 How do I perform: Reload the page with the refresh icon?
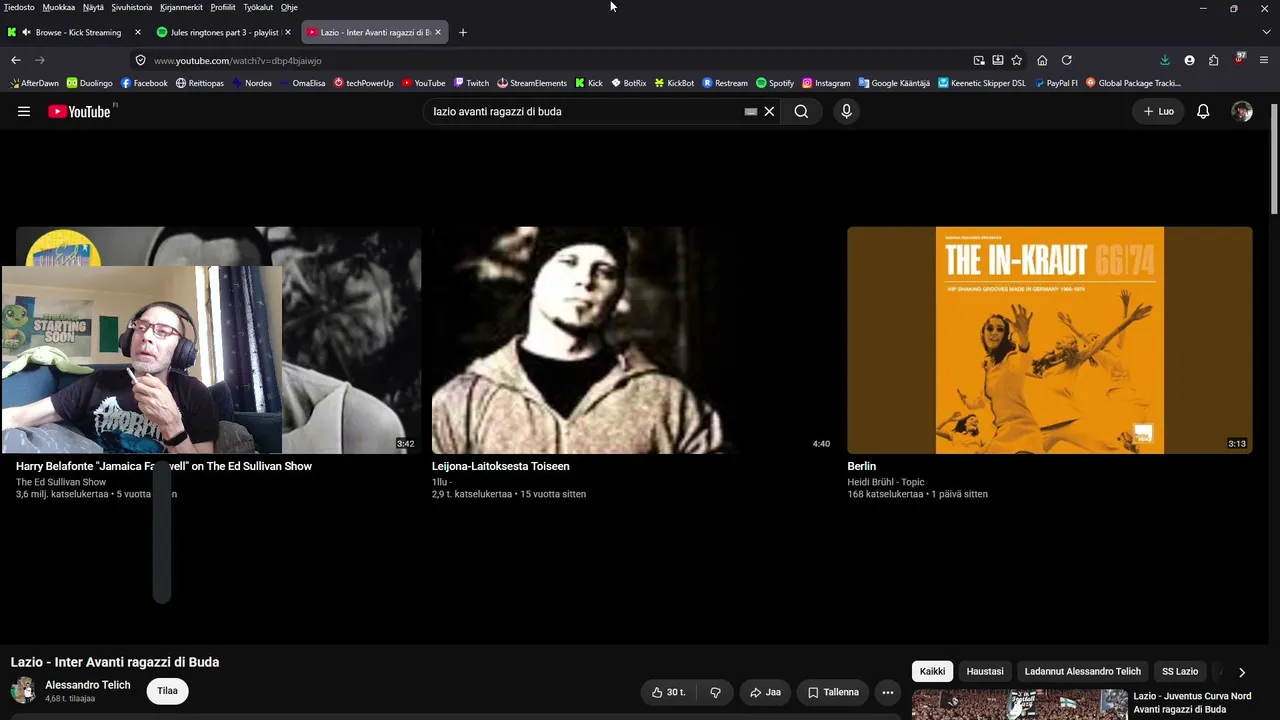click(x=1066, y=60)
